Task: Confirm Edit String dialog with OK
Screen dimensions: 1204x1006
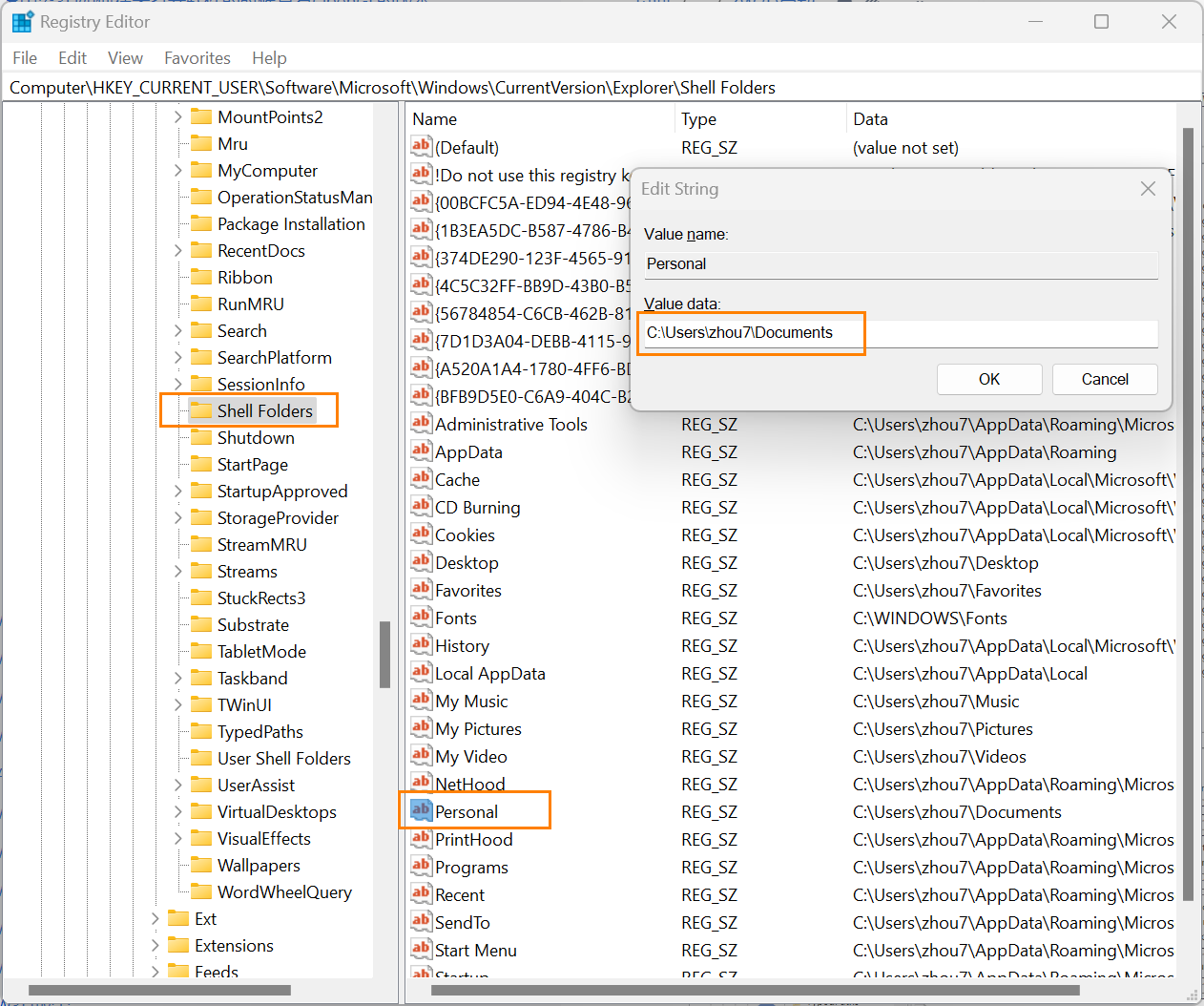Action: [x=989, y=379]
